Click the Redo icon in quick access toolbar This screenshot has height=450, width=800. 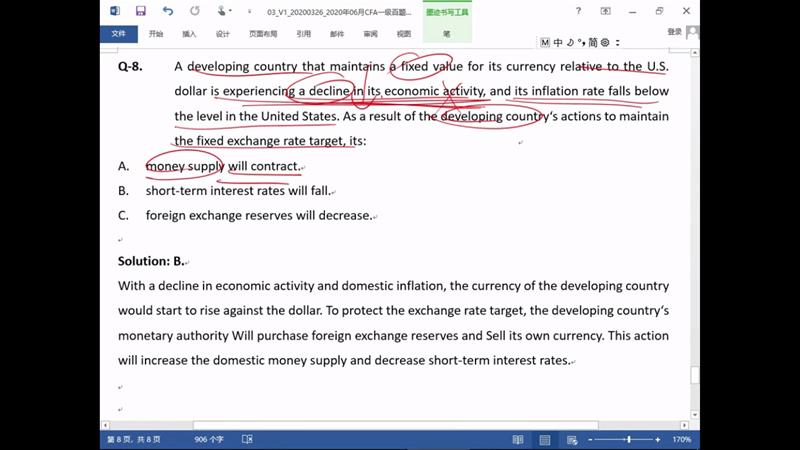coord(193,11)
